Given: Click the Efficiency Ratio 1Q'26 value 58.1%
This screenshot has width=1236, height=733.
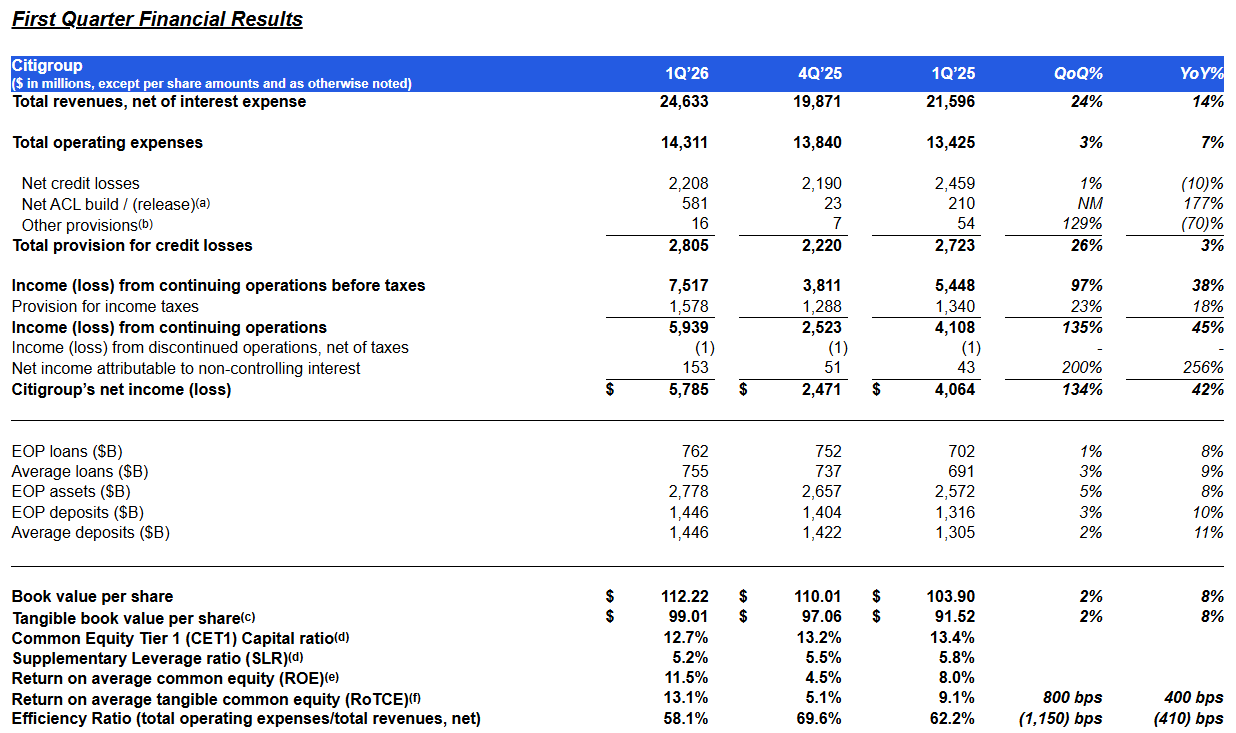Looking at the screenshot, I should point(686,719).
